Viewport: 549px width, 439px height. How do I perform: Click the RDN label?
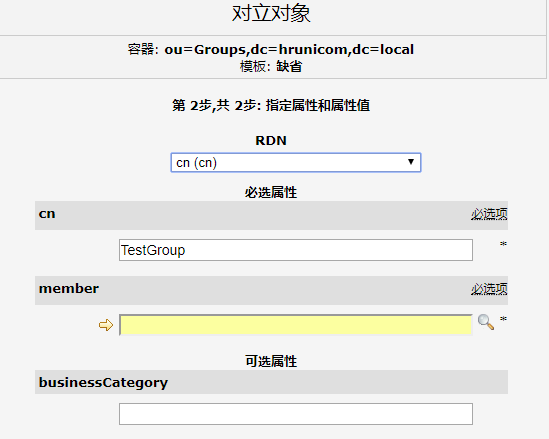pyautogui.click(x=271, y=140)
